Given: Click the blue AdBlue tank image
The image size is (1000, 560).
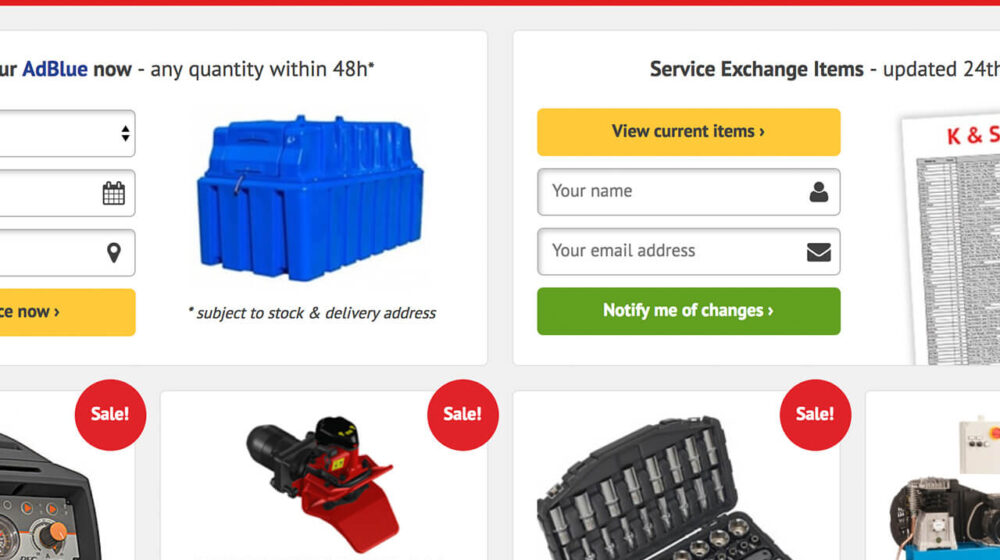Looking at the screenshot, I should click(310, 198).
